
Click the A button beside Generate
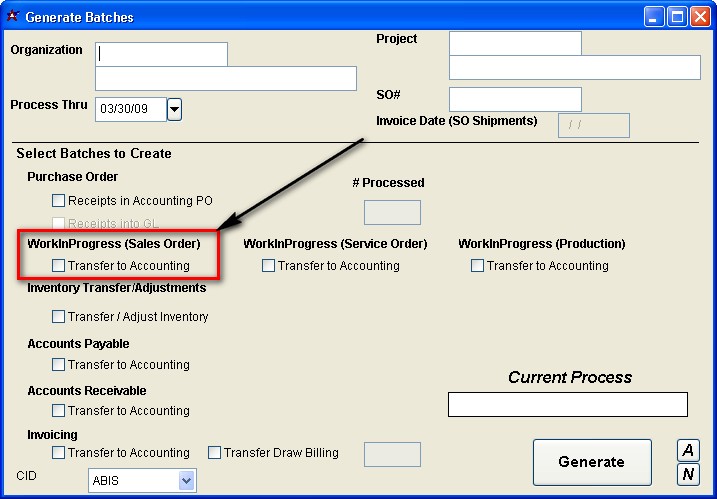688,450
